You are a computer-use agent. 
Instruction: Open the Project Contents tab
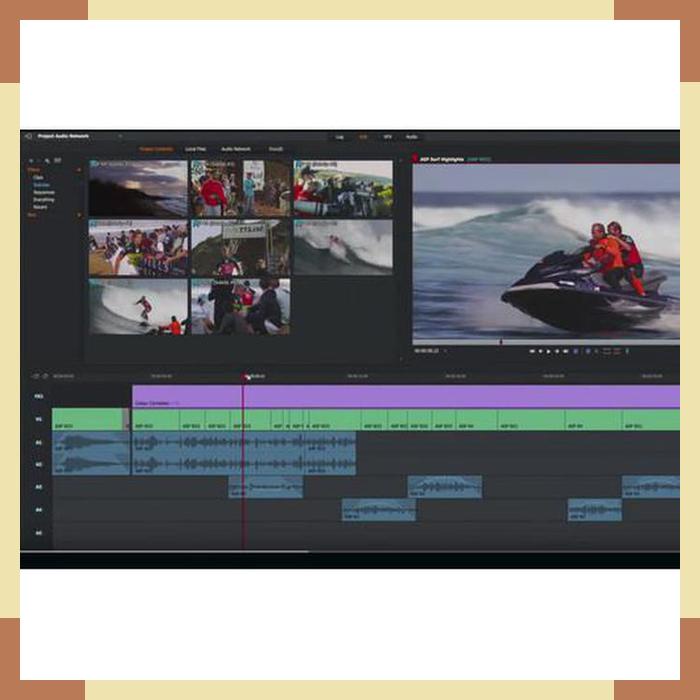point(156,149)
